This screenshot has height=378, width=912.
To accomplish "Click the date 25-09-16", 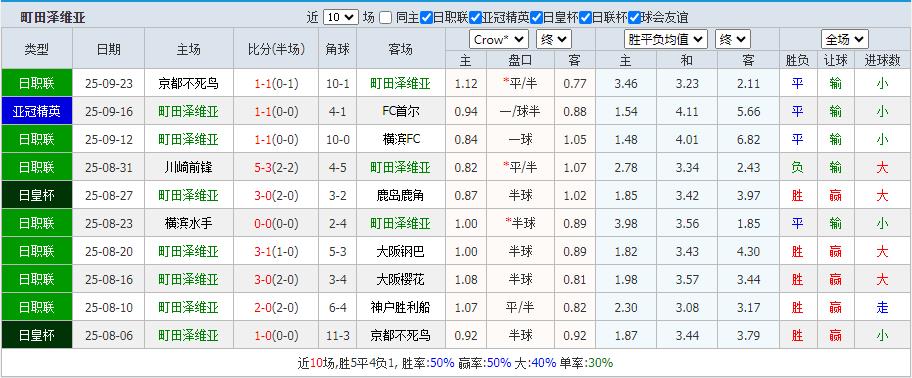I will click(x=109, y=111).
